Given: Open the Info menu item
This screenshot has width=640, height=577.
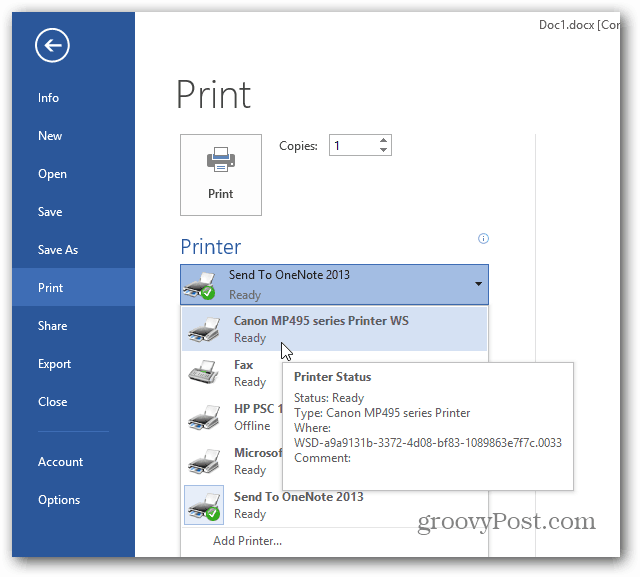Looking at the screenshot, I should (x=73, y=98).
